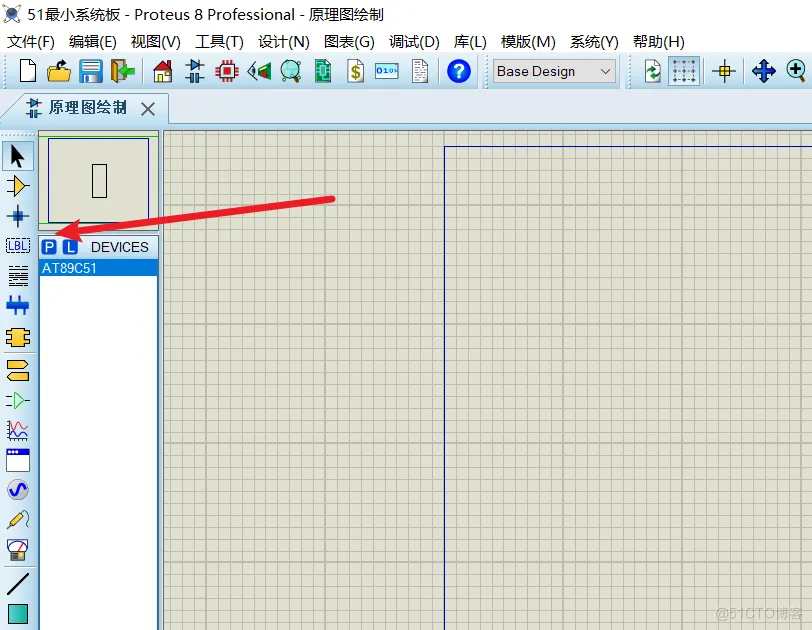
Task: Click the overview window thumbnail
Action: [x=98, y=180]
